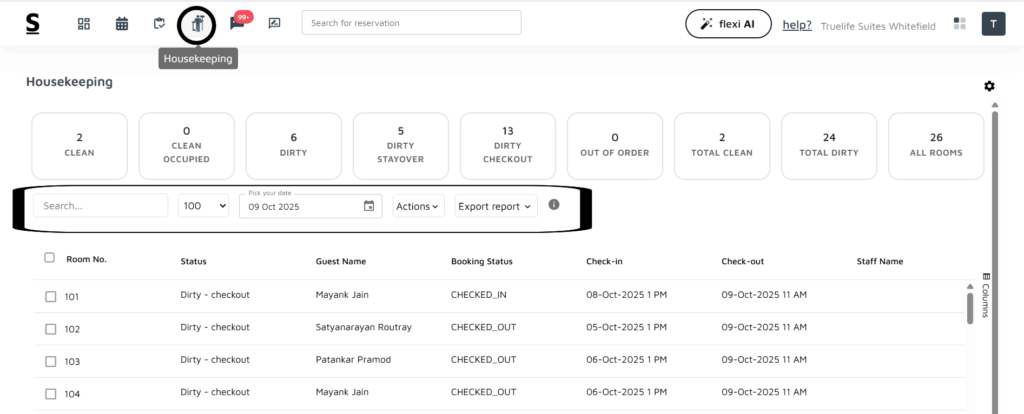Screen dimensions: 1024x414
Task: Click the help? link
Action: click(x=796, y=25)
